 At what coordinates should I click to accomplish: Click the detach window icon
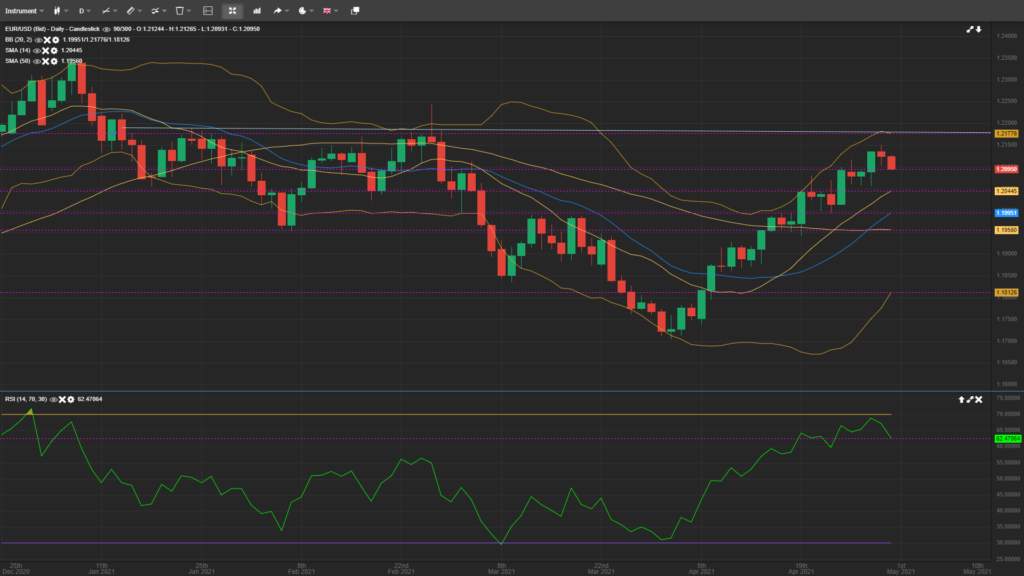coord(355,10)
